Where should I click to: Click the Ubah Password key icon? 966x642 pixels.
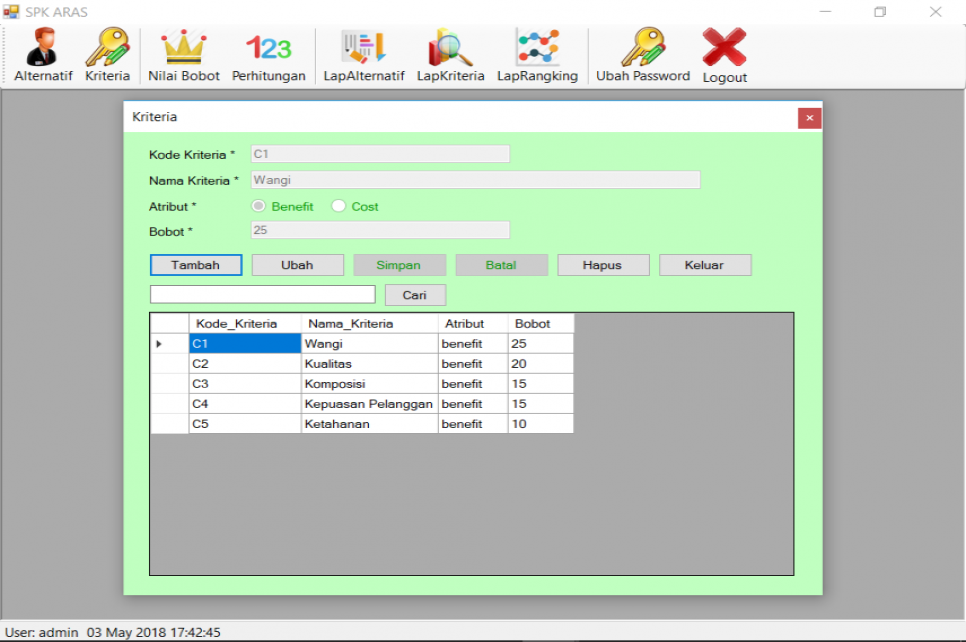(643, 48)
